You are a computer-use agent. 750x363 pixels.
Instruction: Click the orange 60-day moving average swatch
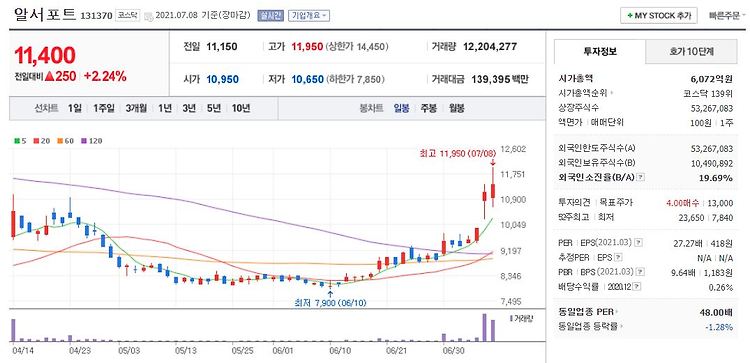point(60,141)
